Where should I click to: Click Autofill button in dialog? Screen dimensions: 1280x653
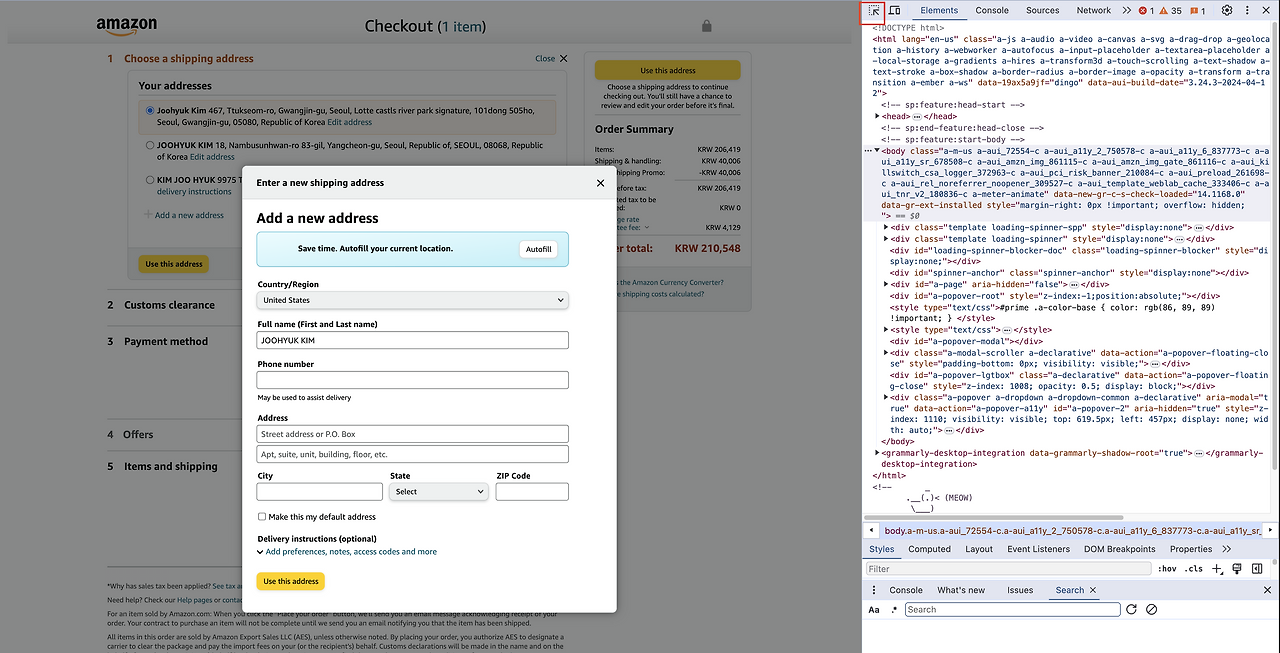tap(539, 249)
